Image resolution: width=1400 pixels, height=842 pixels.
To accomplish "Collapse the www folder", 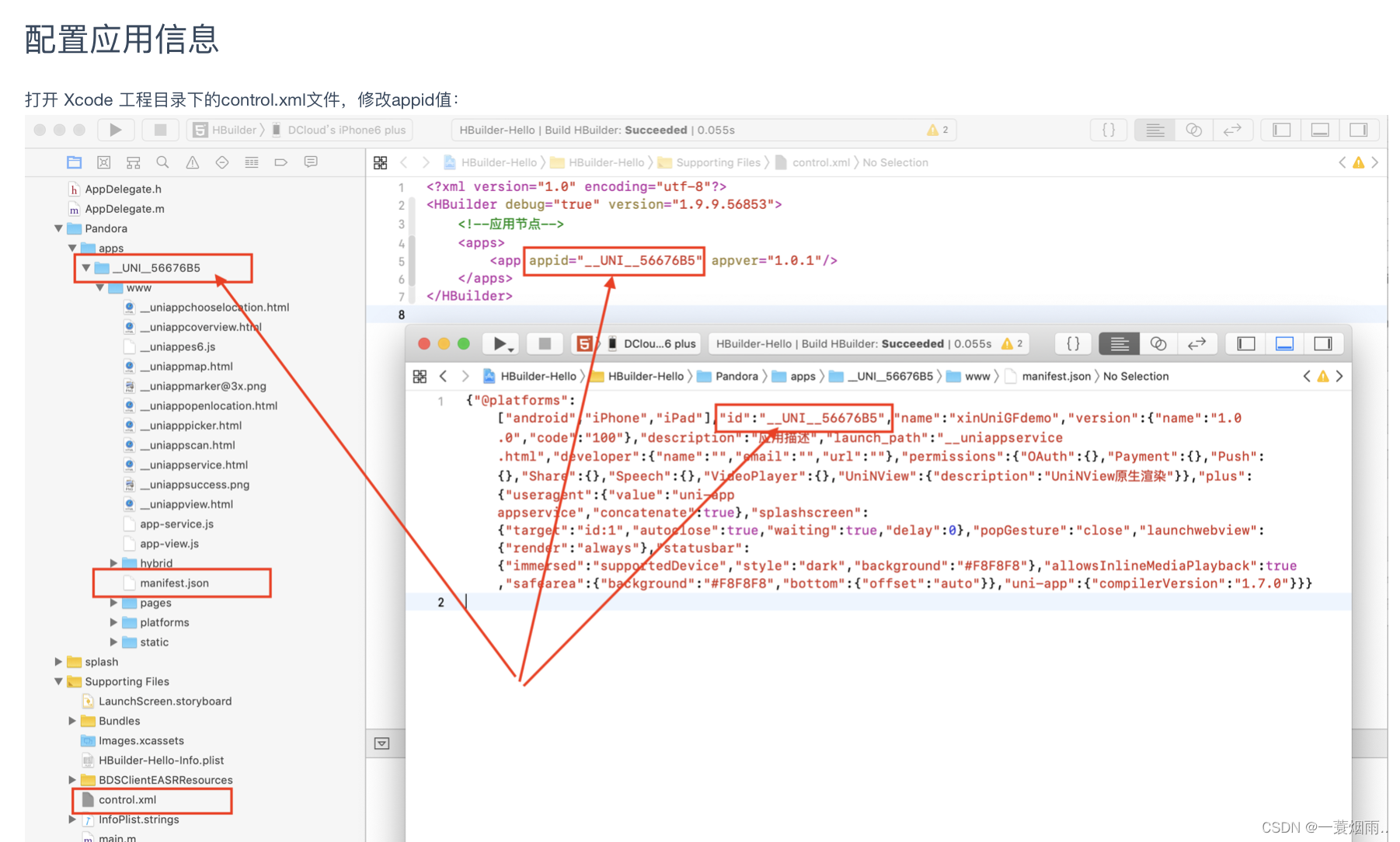I will (x=100, y=287).
